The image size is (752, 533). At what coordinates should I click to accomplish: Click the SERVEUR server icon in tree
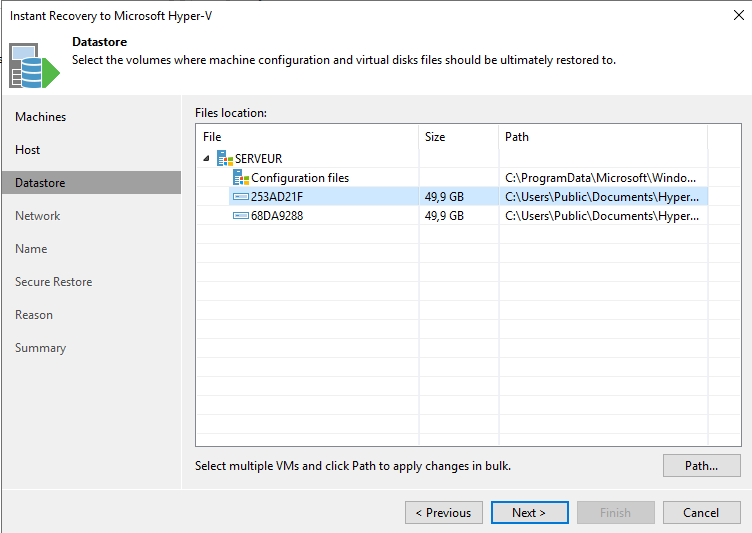point(224,158)
